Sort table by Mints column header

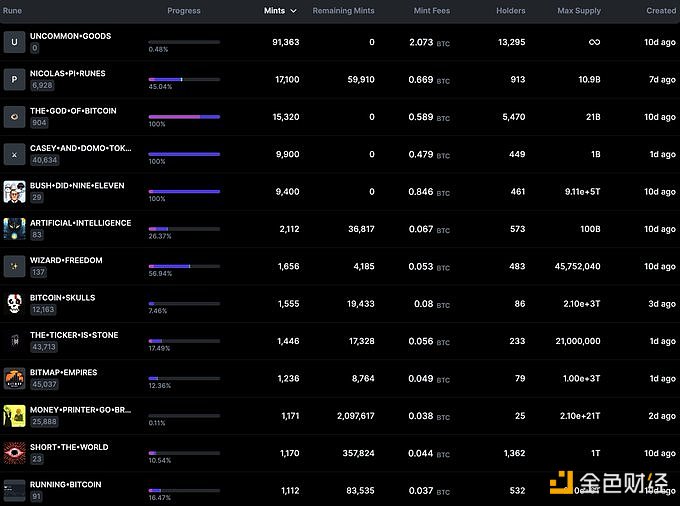coord(275,10)
